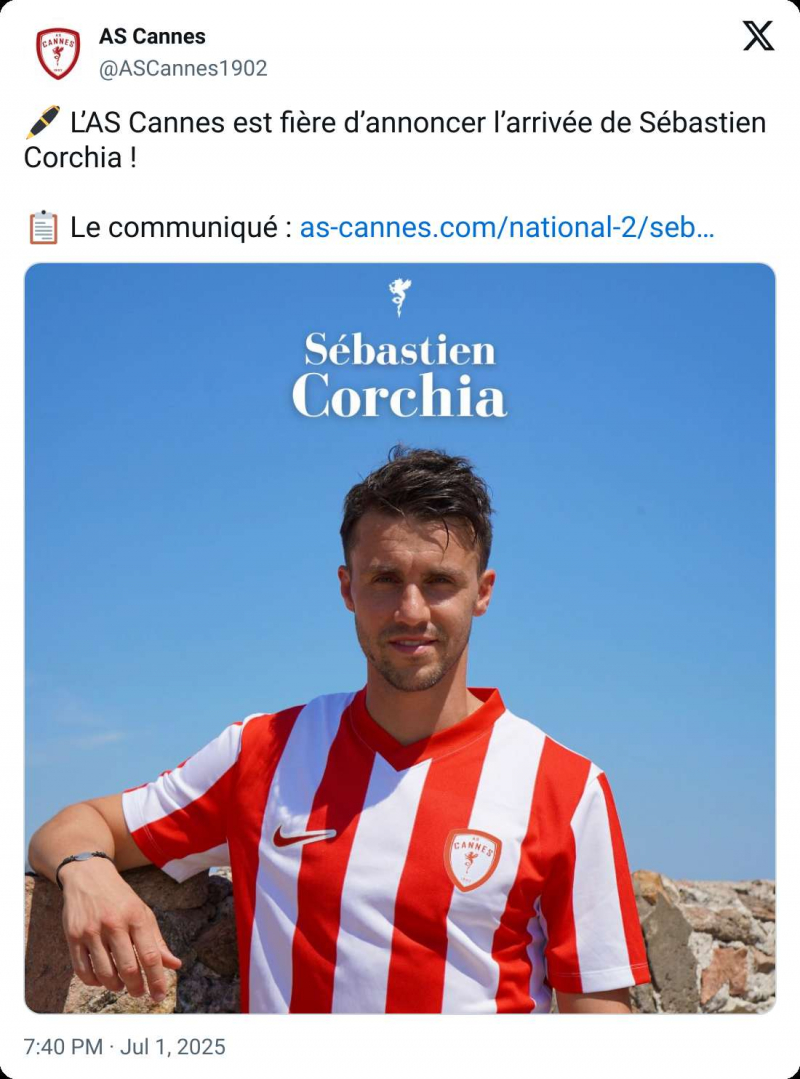Image resolution: width=800 pixels, height=1079 pixels.
Task: Follow the as-cannes.com/national-2 link
Action: 507,228
